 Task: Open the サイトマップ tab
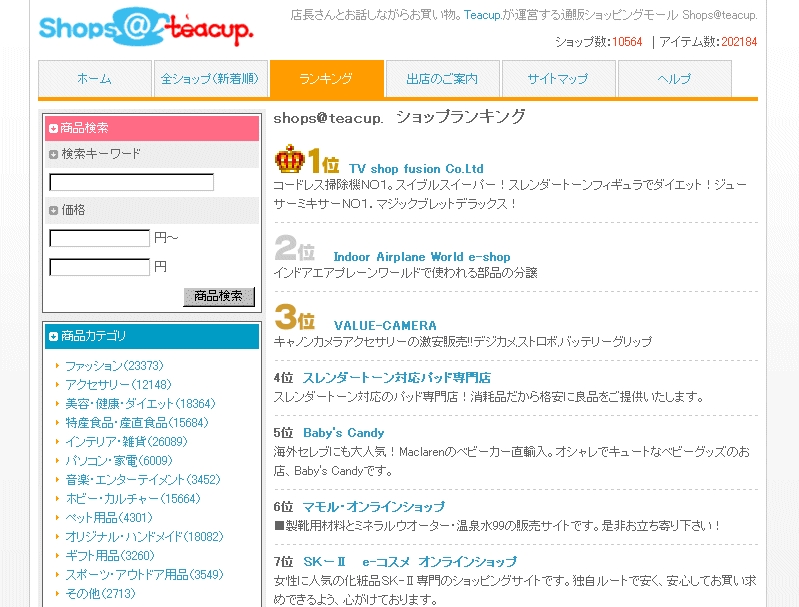click(x=558, y=78)
